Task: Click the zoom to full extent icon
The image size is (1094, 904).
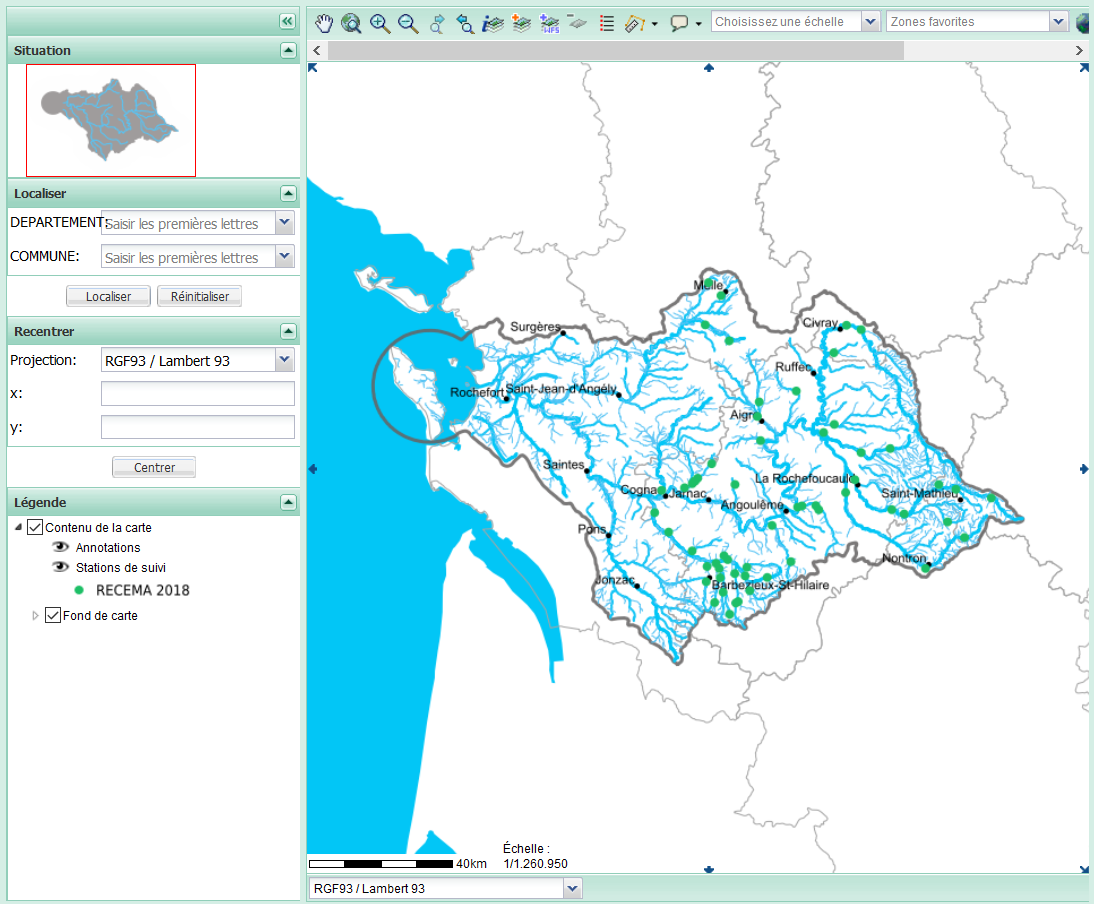Action: point(351,23)
